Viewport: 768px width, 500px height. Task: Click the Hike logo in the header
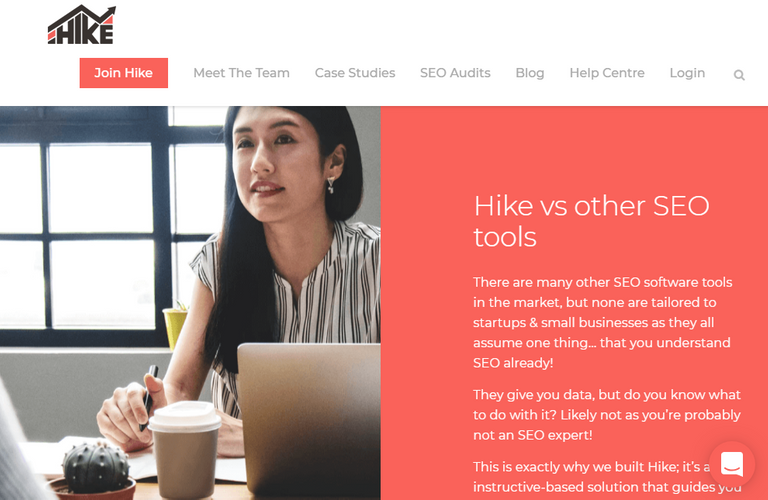pyautogui.click(x=82, y=25)
